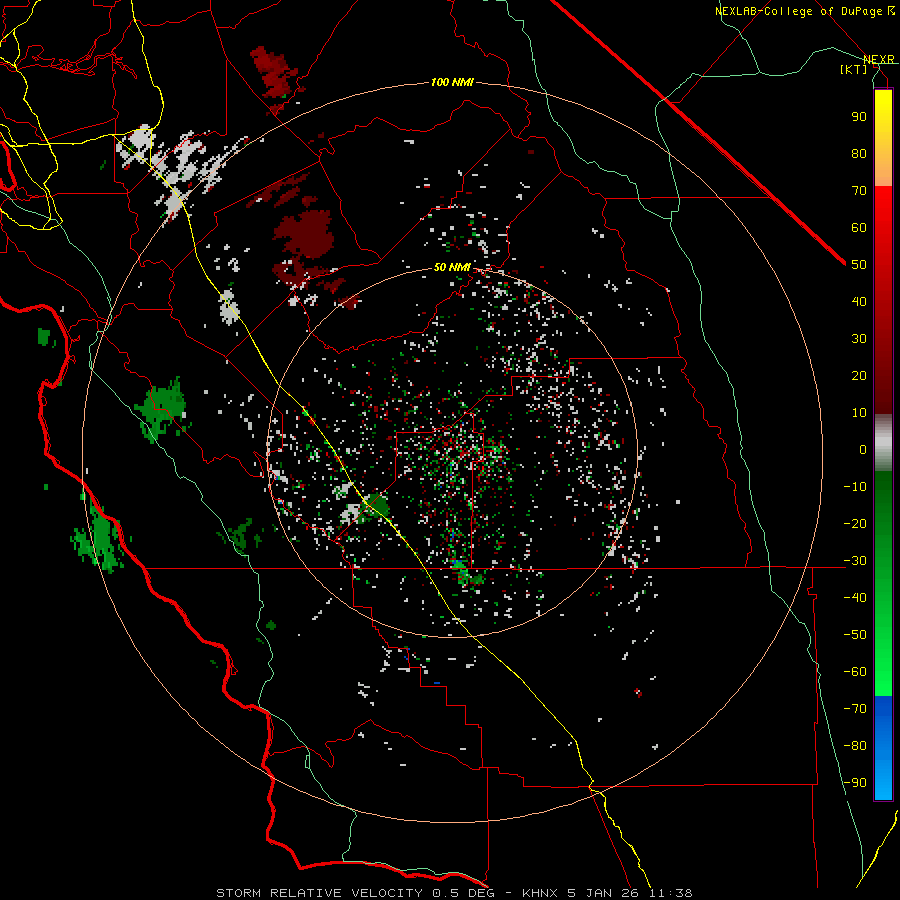Select the 90 value on velocity scale
The height and width of the screenshot is (900, 900).
pos(859,117)
